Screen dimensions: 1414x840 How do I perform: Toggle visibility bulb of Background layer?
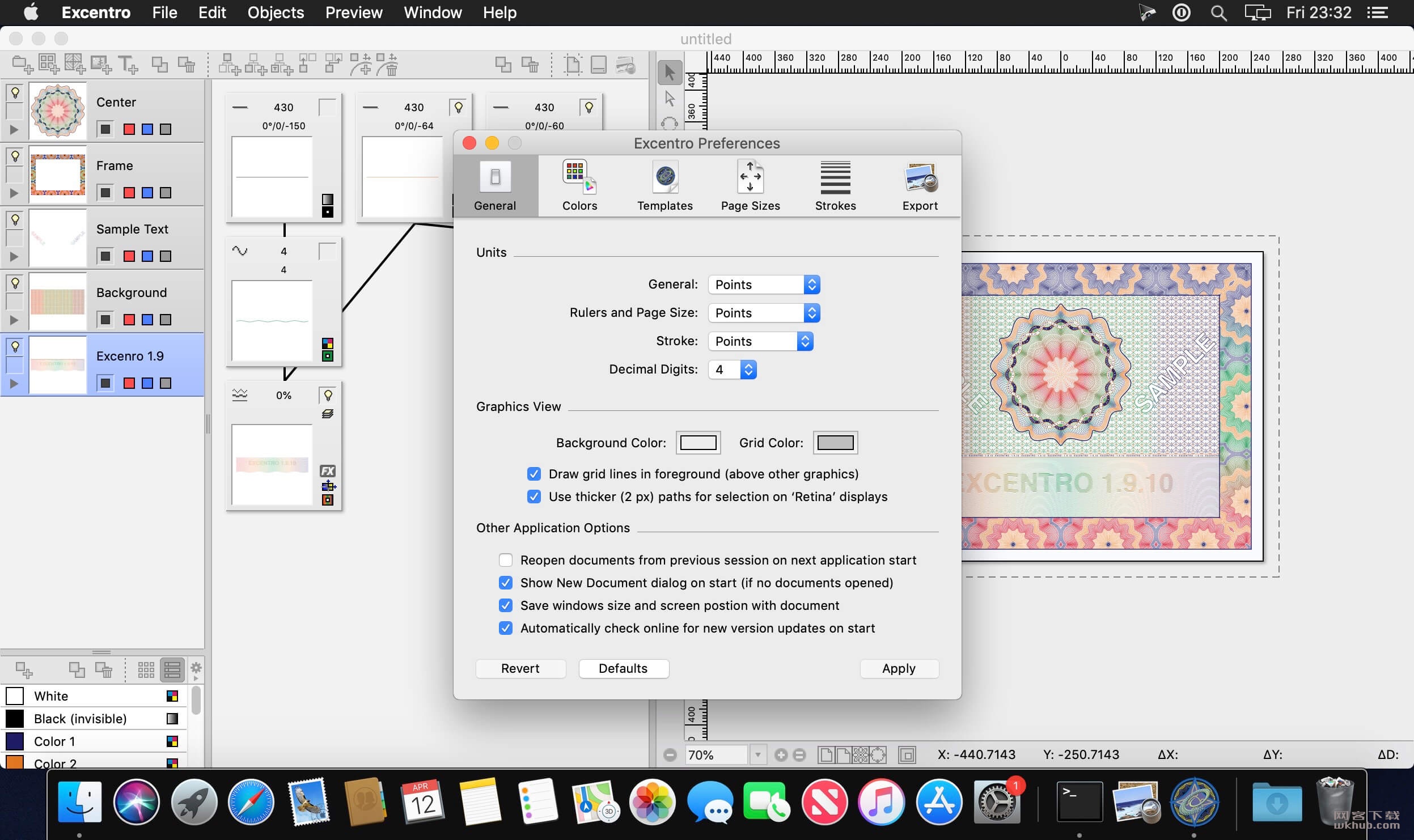coord(15,283)
